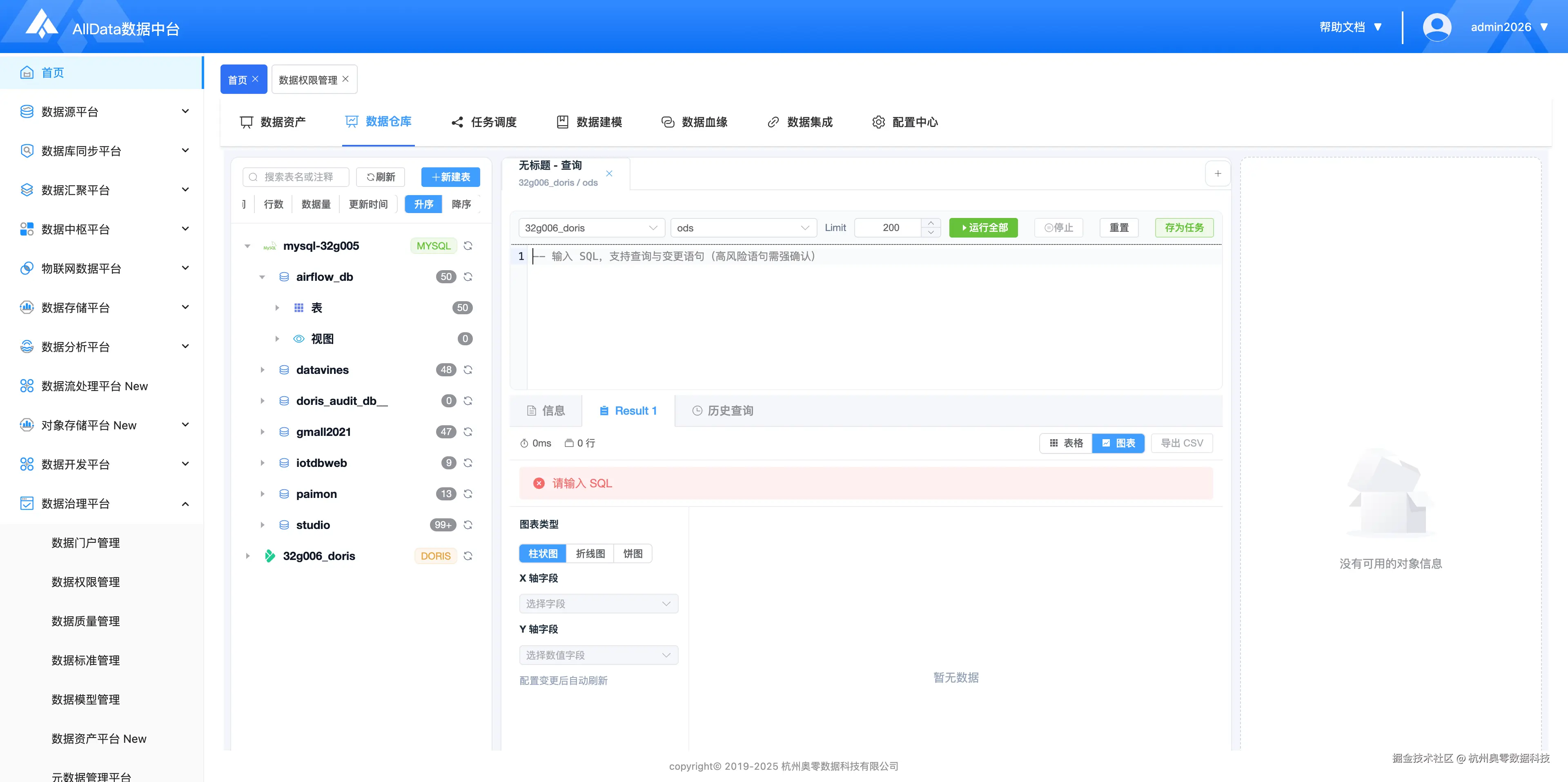This screenshot has height=782, width=1568.
Task: Switch sorting to 降序 descending
Action: point(461,204)
